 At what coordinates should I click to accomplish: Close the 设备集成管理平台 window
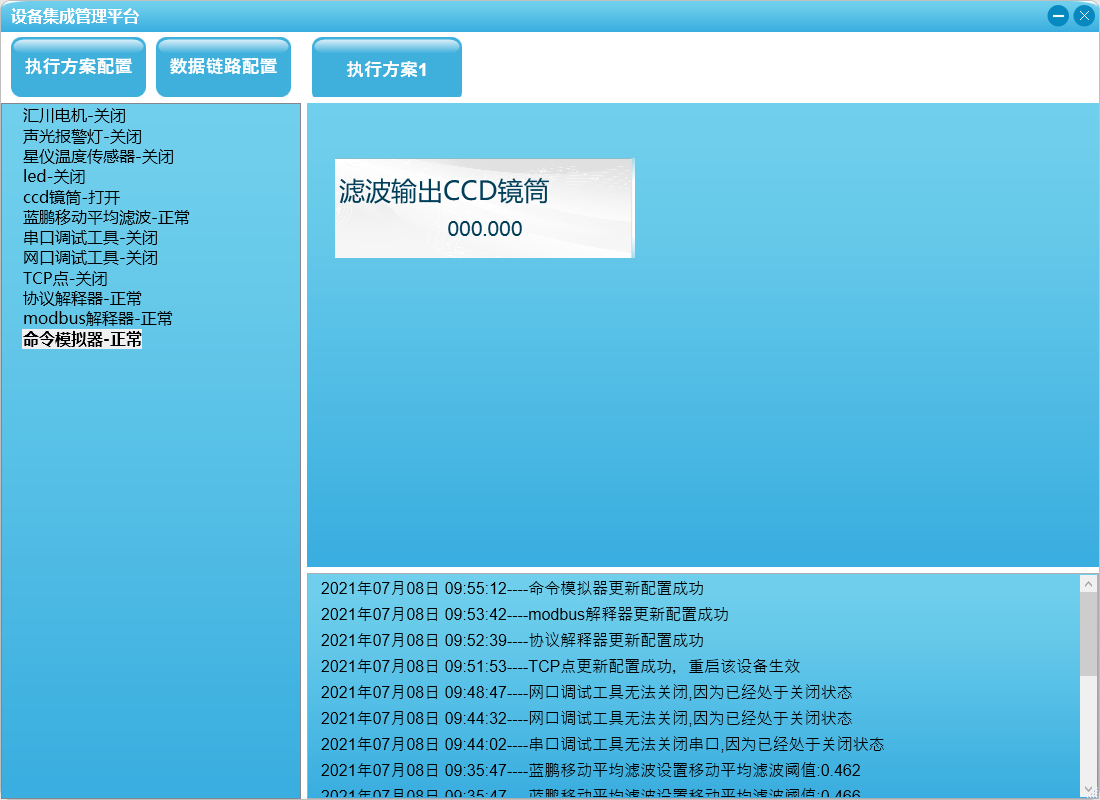point(1084,16)
